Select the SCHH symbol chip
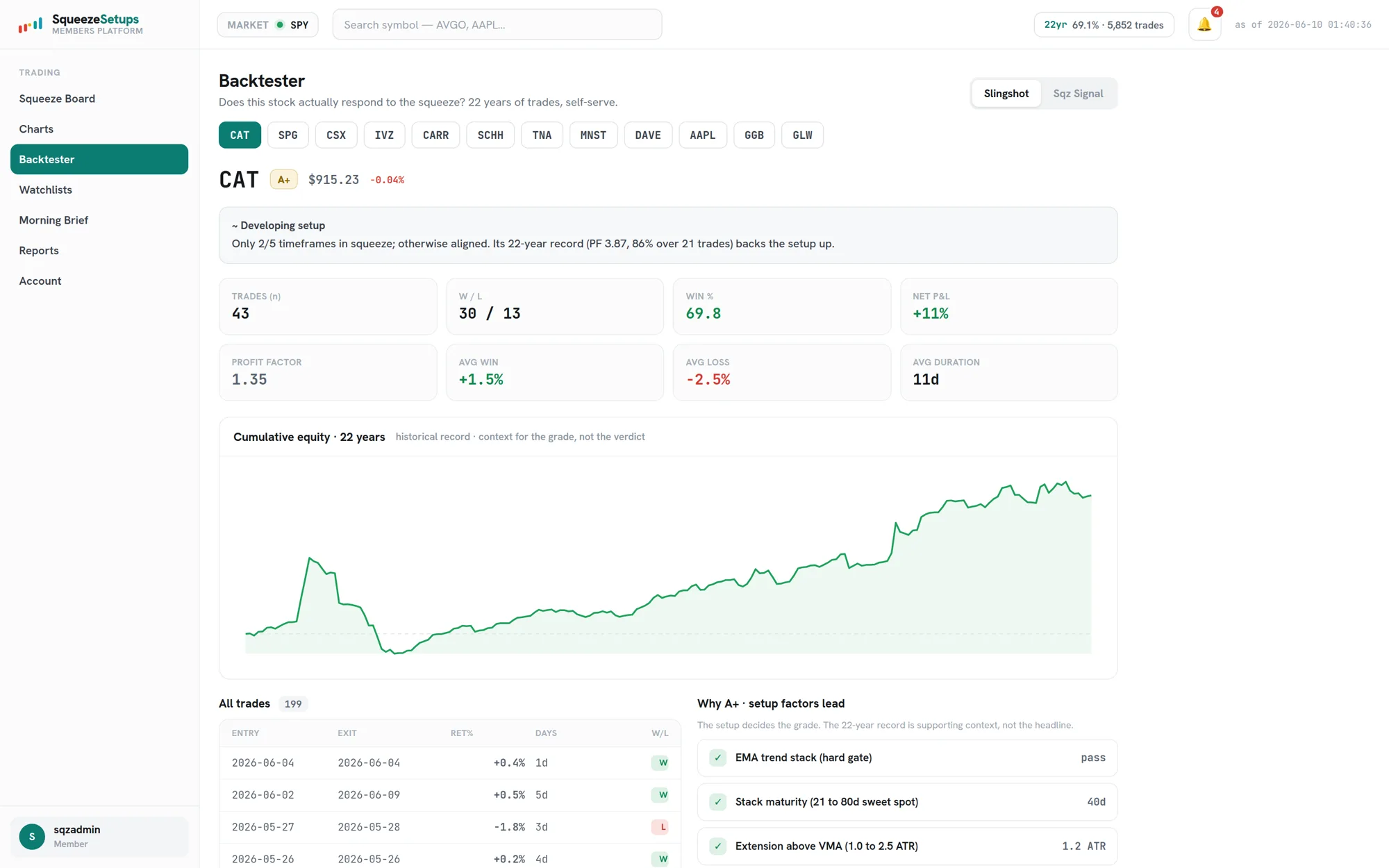1389x868 pixels. (490, 135)
